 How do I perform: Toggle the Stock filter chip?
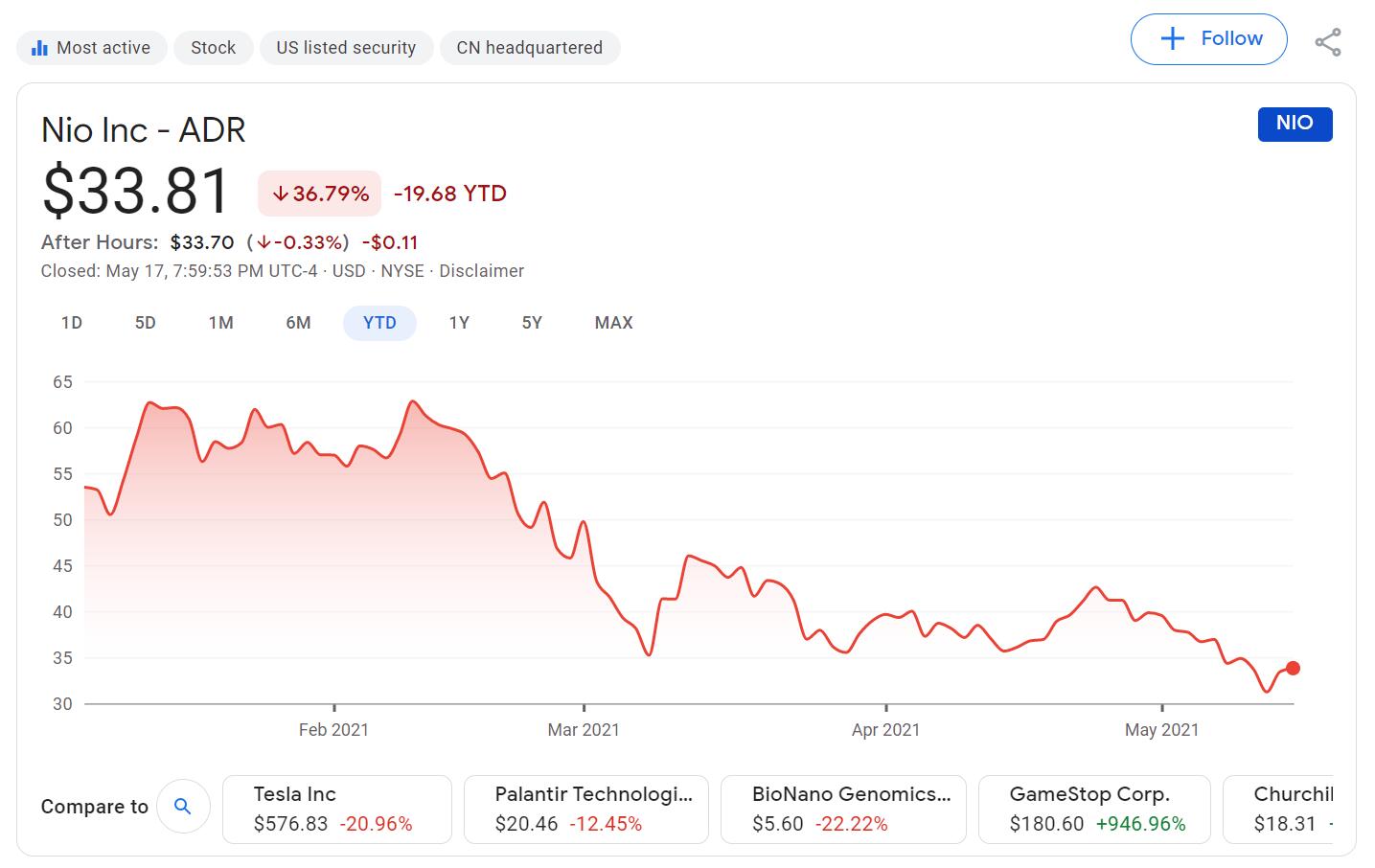coord(213,47)
